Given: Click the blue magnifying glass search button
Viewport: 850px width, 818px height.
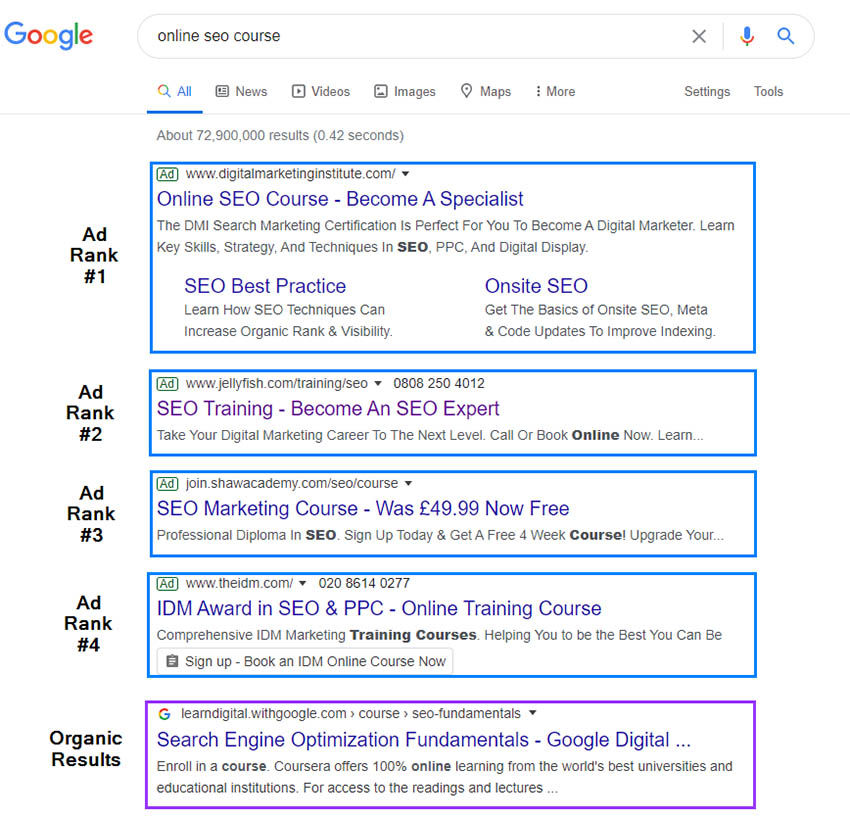Looking at the screenshot, I should click(786, 36).
